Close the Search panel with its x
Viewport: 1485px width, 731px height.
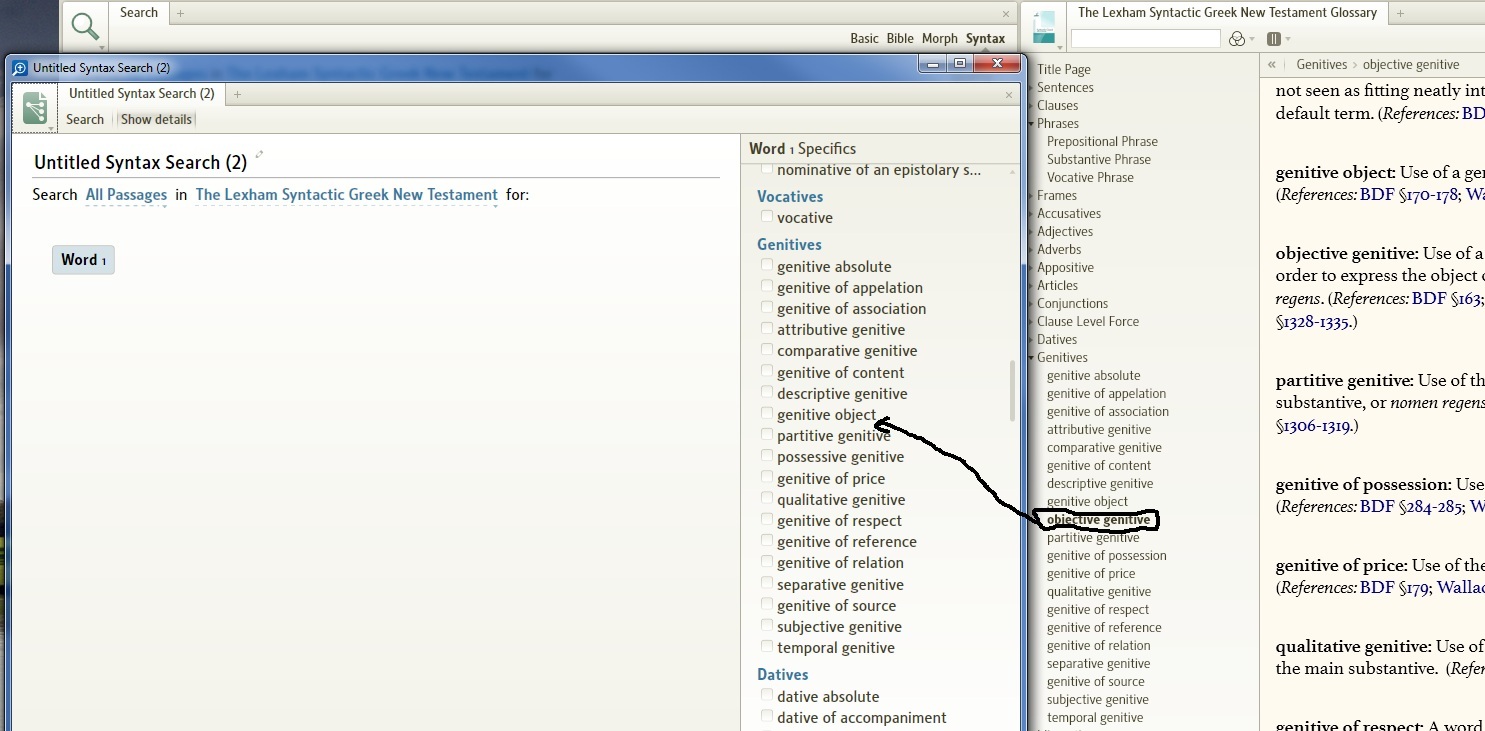coord(1006,14)
